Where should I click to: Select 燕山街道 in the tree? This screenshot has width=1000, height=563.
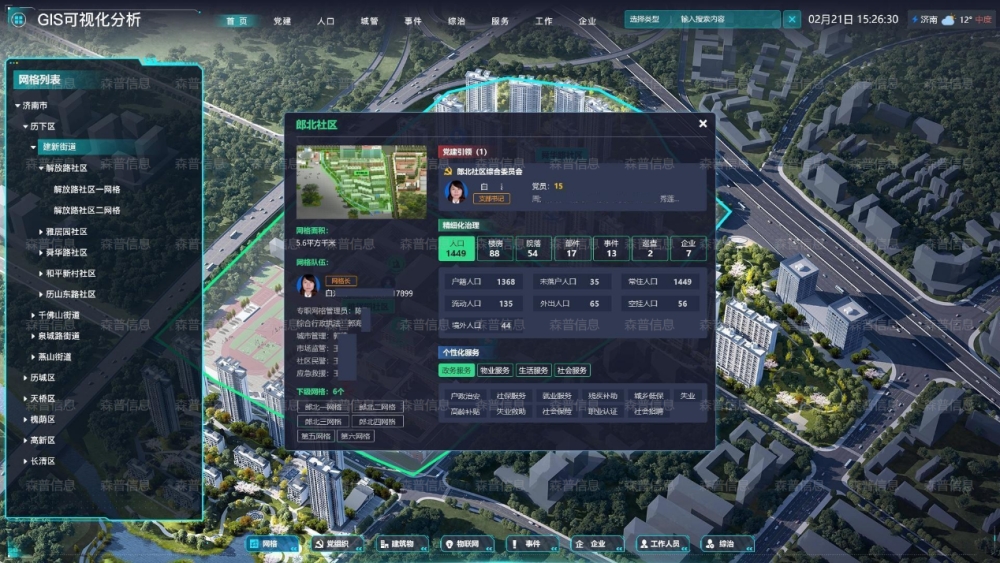pyautogui.click(x=55, y=357)
